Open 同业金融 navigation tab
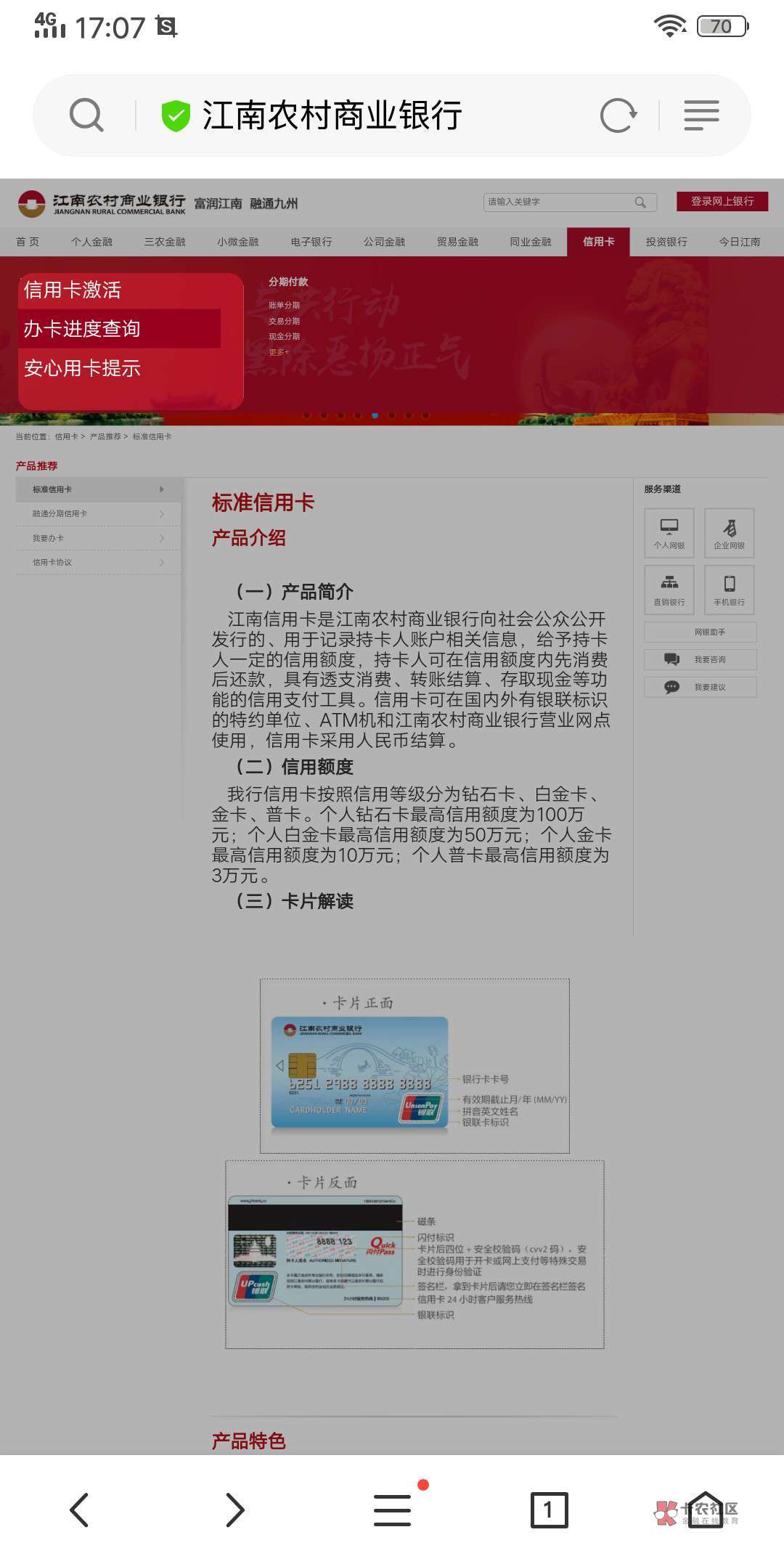784x1564 pixels. tap(531, 242)
